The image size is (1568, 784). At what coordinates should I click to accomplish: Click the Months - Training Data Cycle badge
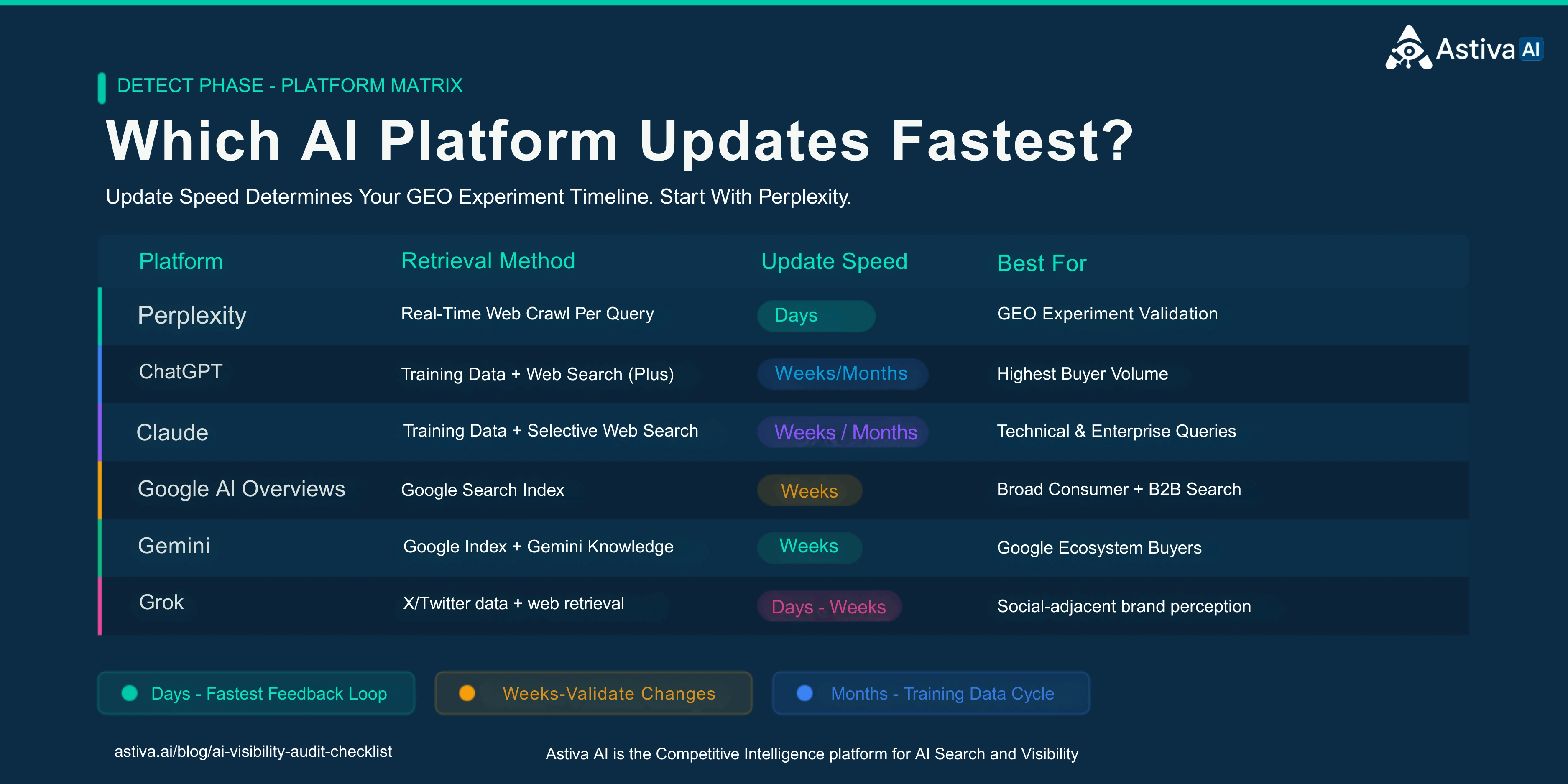[x=931, y=693]
